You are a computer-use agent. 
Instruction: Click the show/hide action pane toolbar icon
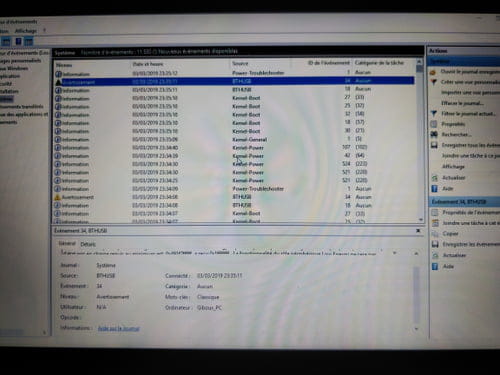pos(29,42)
